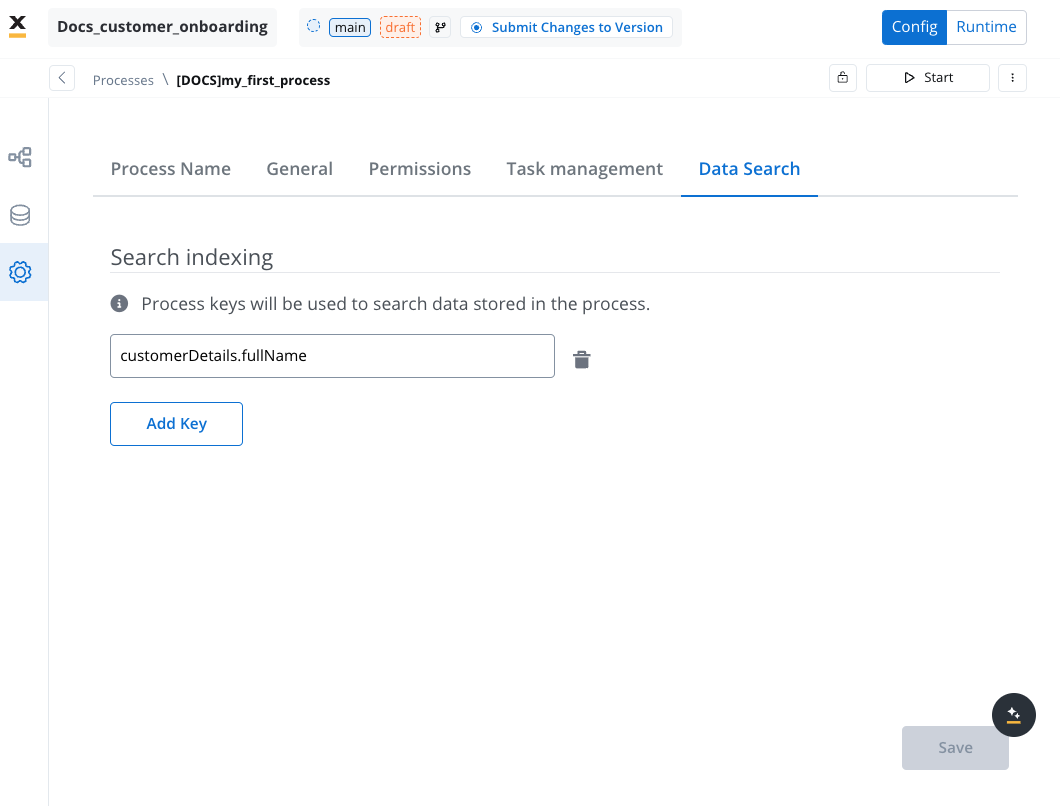Click the draft status badge
Viewport: 1060px width, 806px height.
point(400,28)
